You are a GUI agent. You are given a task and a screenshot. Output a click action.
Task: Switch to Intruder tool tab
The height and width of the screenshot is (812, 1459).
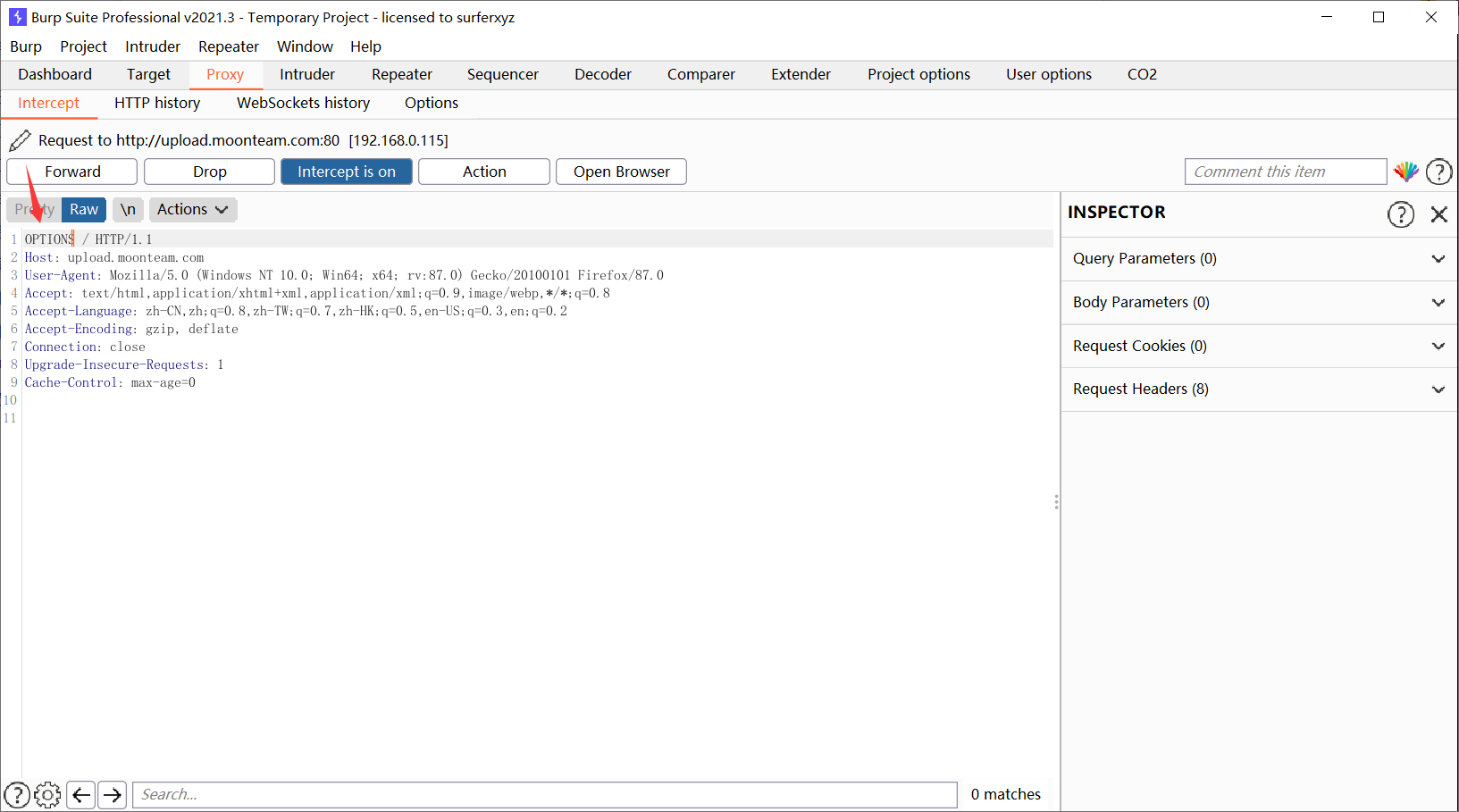(x=307, y=74)
